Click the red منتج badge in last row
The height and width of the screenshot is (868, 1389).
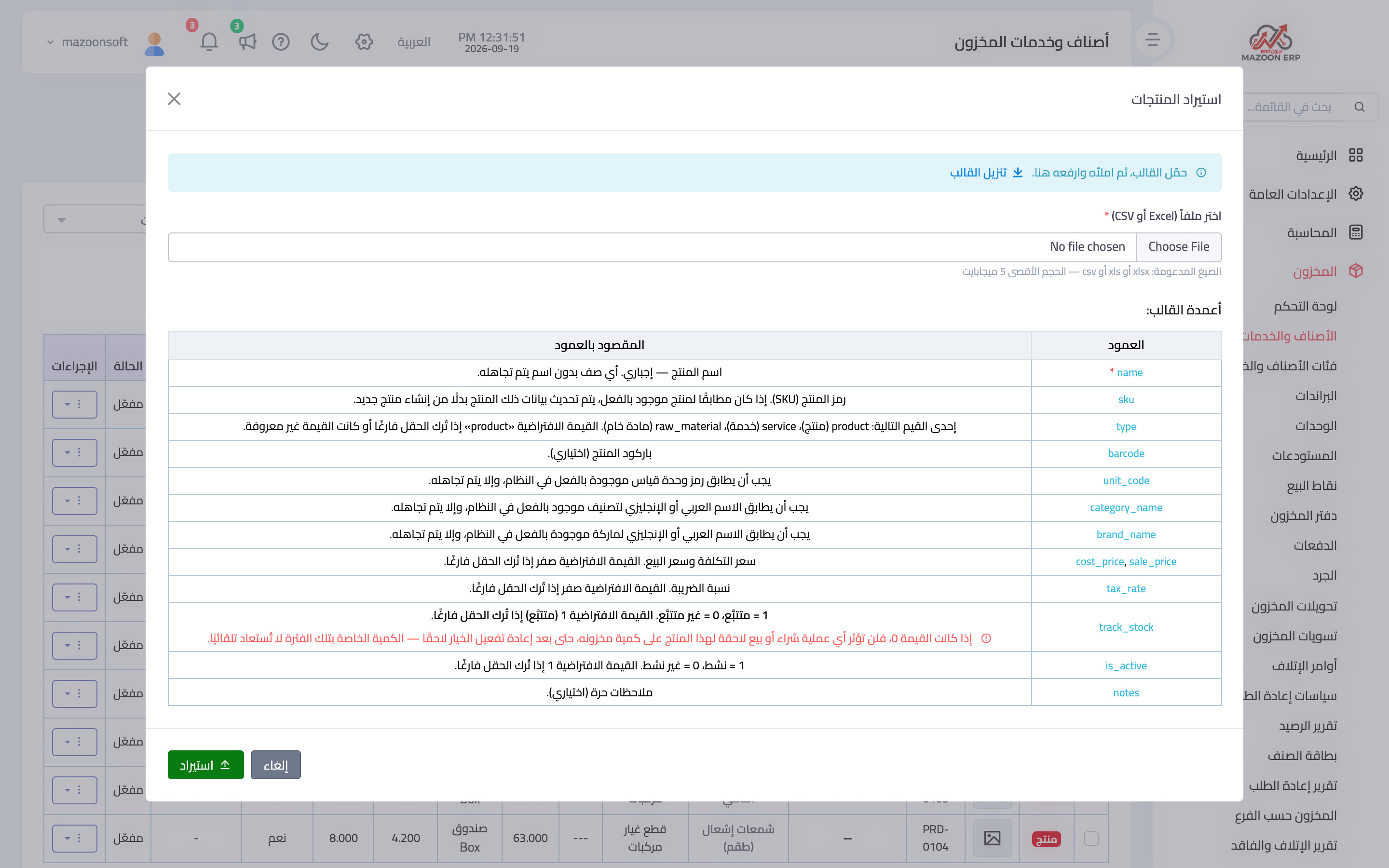click(x=1047, y=839)
